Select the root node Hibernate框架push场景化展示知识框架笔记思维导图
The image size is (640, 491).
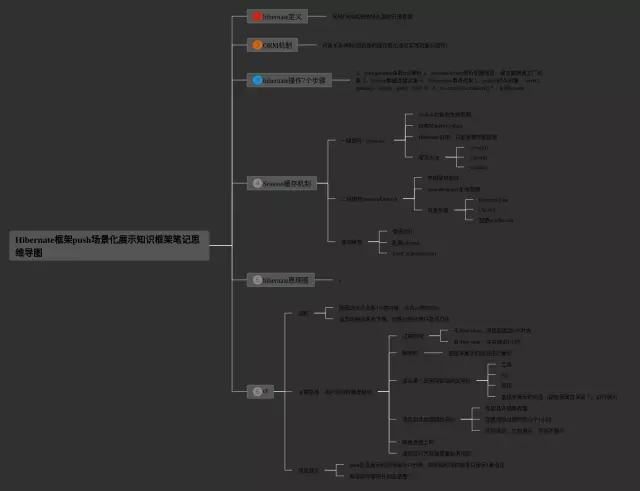pos(109,246)
